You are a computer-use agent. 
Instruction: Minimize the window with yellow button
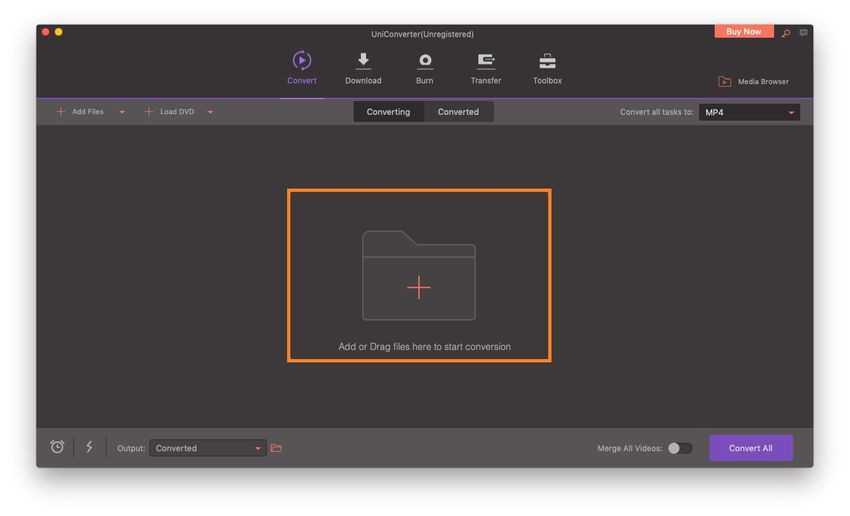pyautogui.click(x=59, y=32)
